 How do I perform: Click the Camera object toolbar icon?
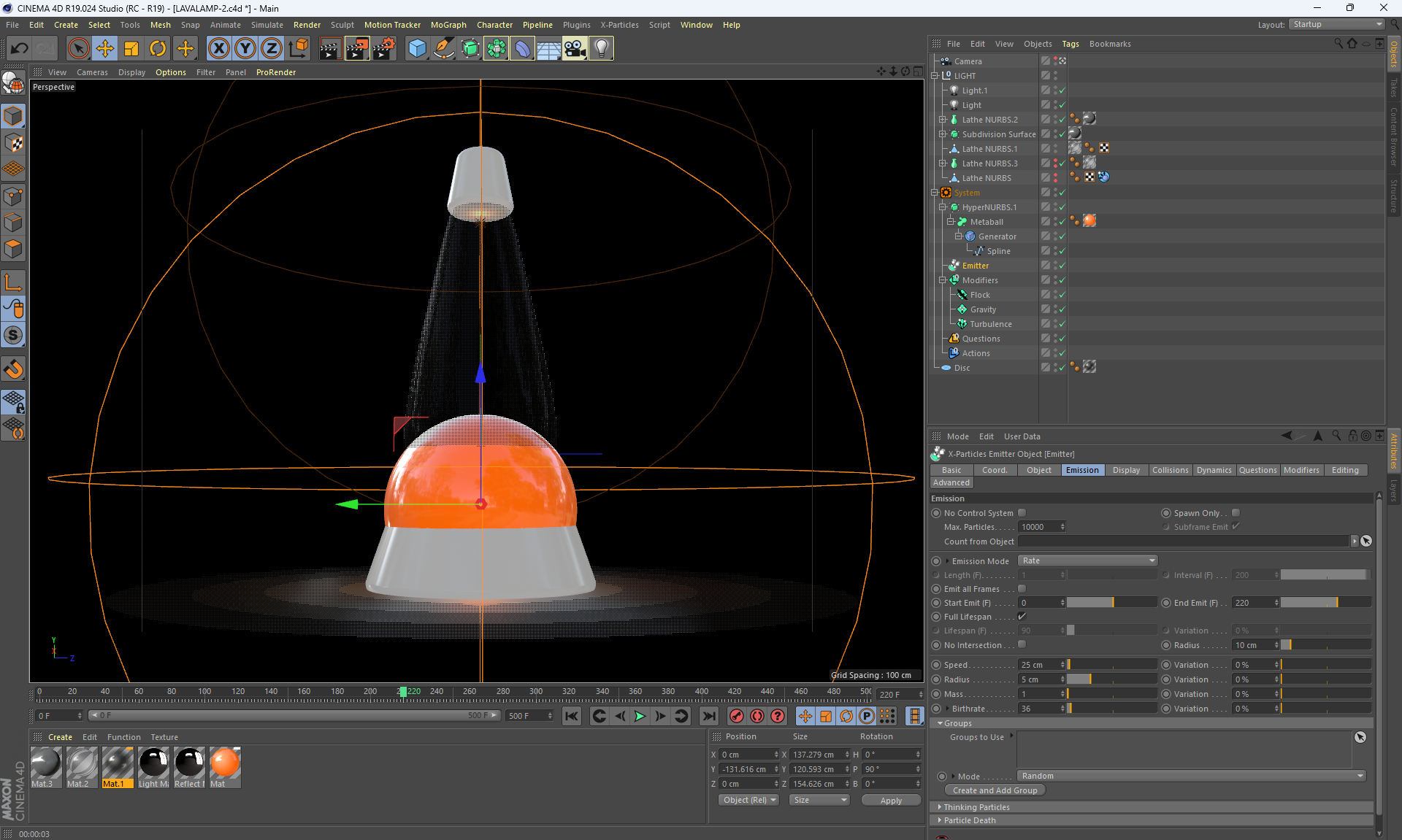[575, 49]
